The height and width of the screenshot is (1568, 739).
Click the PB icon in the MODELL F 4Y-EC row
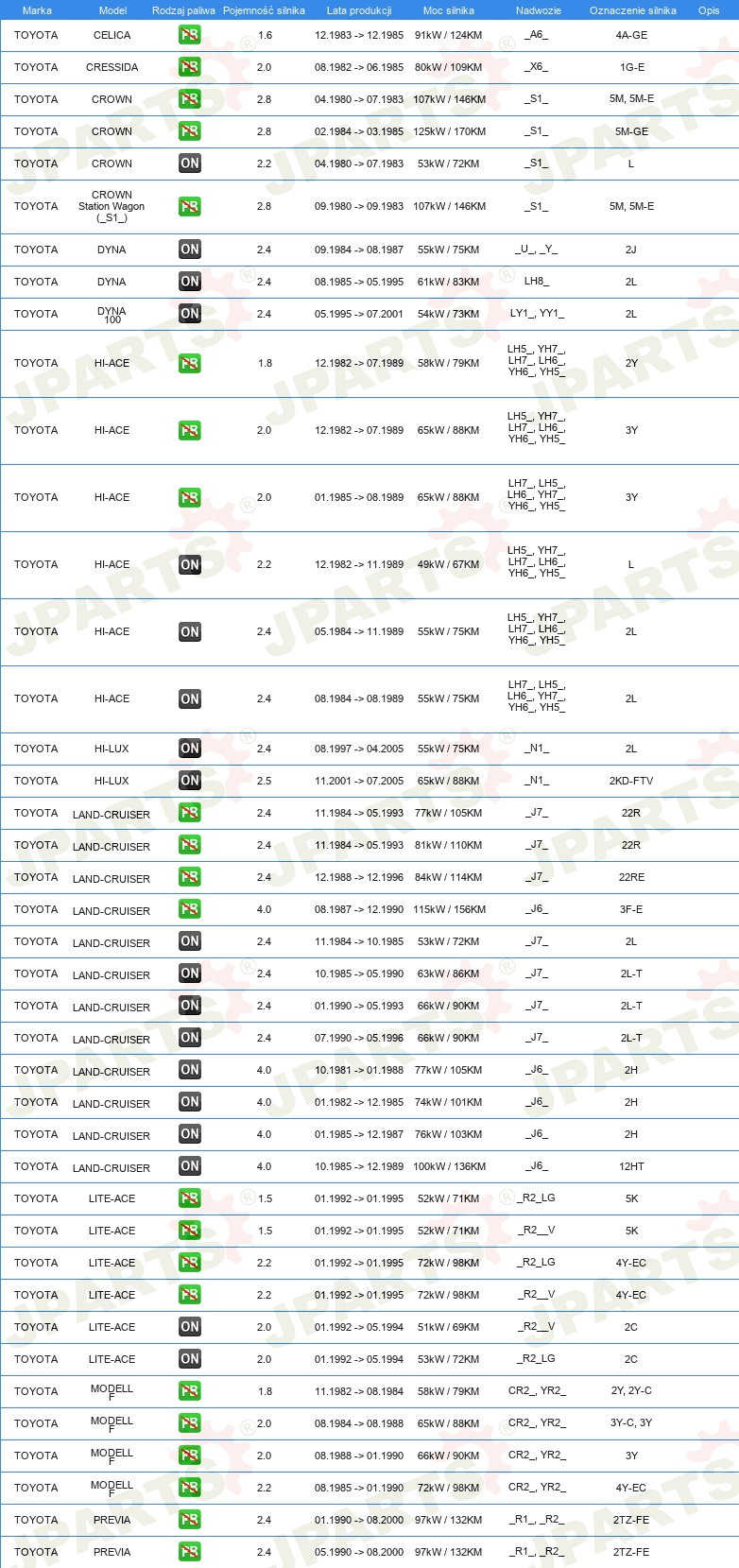coord(190,1488)
